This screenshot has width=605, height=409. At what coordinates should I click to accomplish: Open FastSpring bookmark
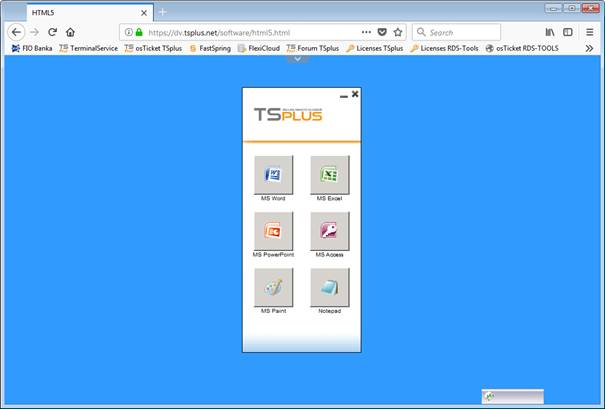tap(210, 48)
